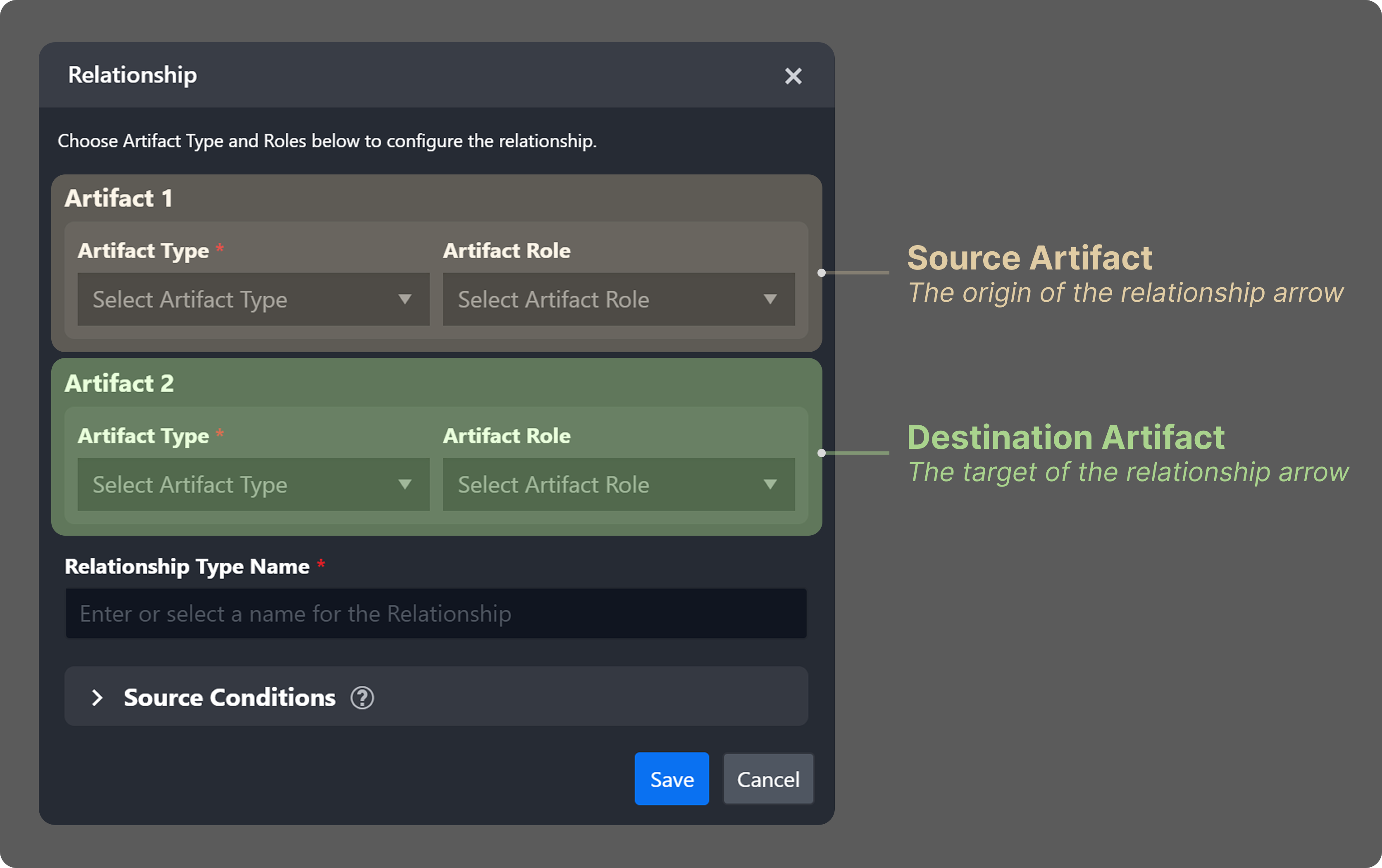Expand Source Conditions using the chevron arrow
Image resolution: width=1382 pixels, height=868 pixels.
click(x=97, y=698)
